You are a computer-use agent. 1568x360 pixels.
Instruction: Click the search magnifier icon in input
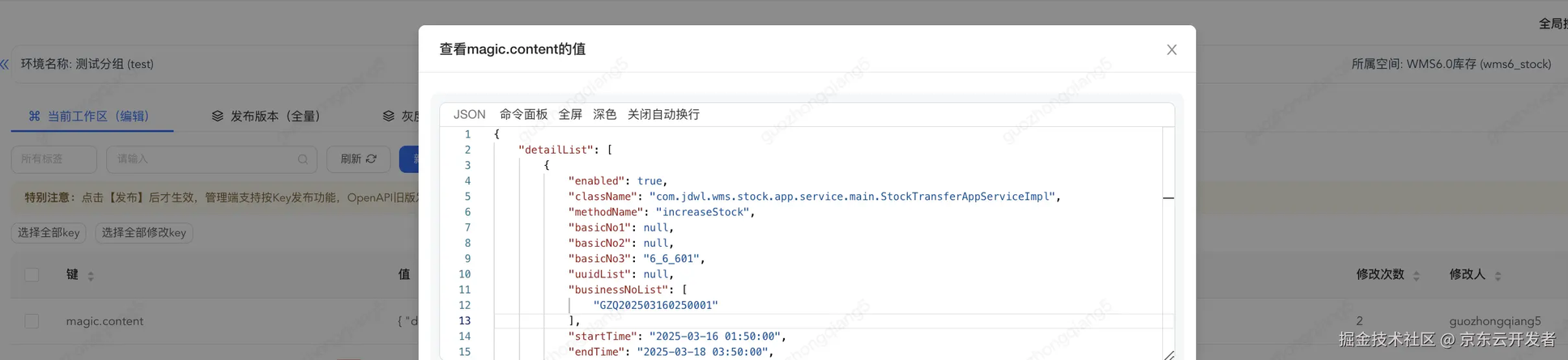pos(302,159)
